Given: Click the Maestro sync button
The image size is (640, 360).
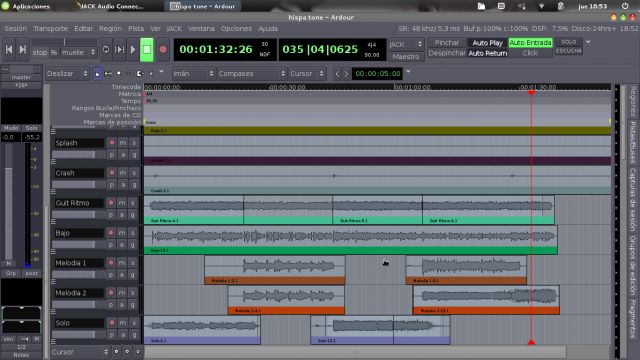Looking at the screenshot, I should tap(406, 57).
